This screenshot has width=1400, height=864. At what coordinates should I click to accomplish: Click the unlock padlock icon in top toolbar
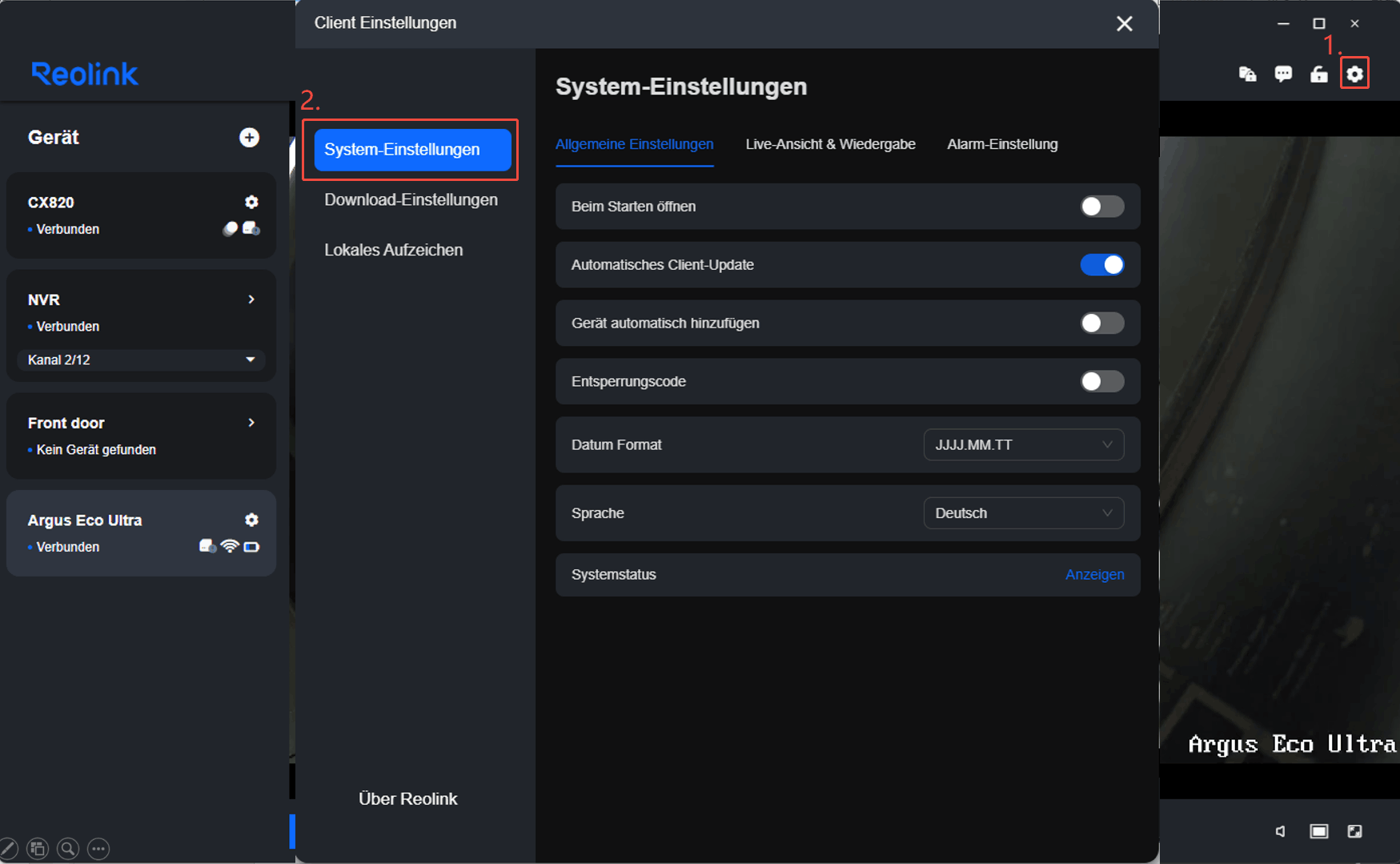pyautogui.click(x=1318, y=74)
